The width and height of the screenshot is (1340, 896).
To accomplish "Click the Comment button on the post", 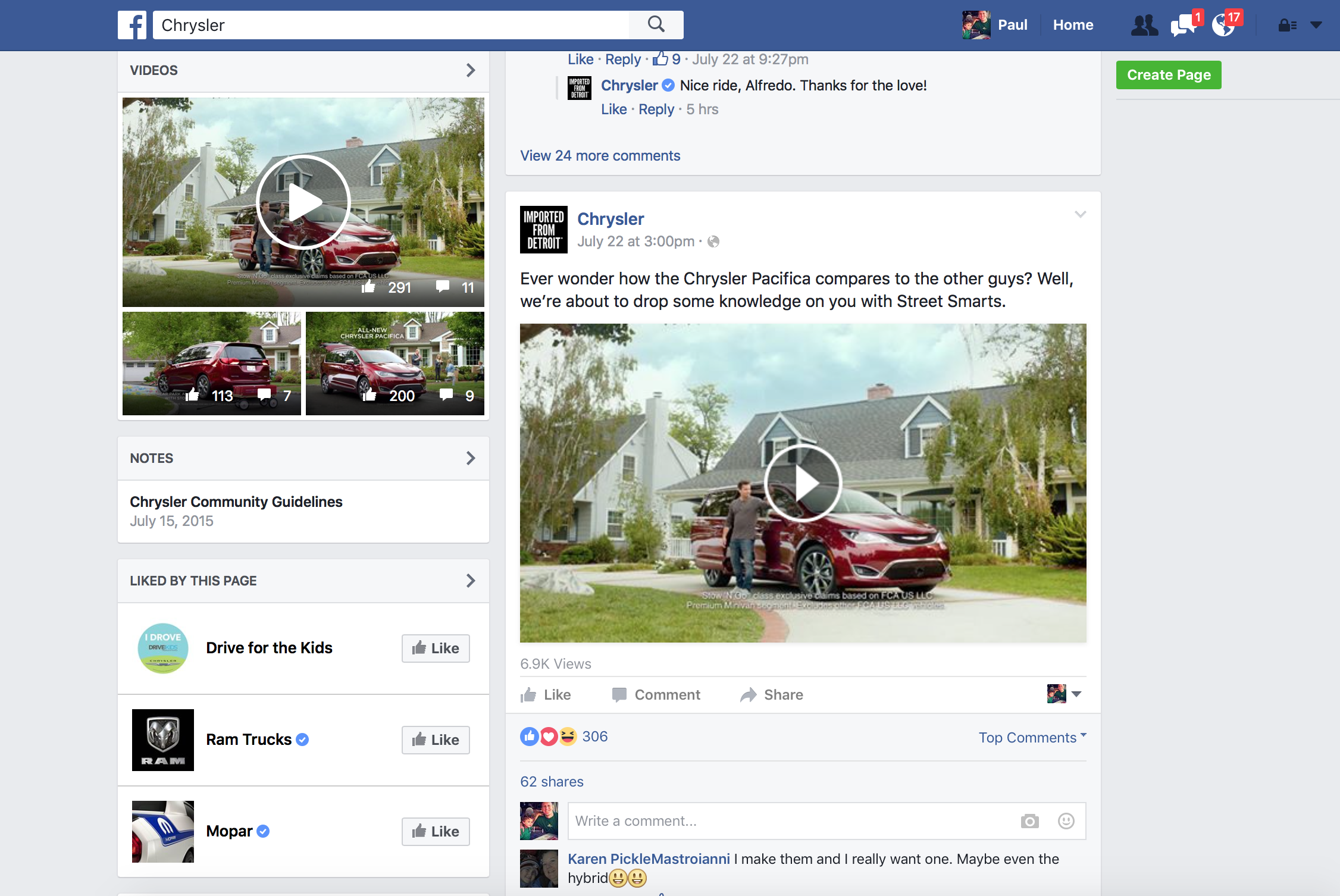I will 656,695.
